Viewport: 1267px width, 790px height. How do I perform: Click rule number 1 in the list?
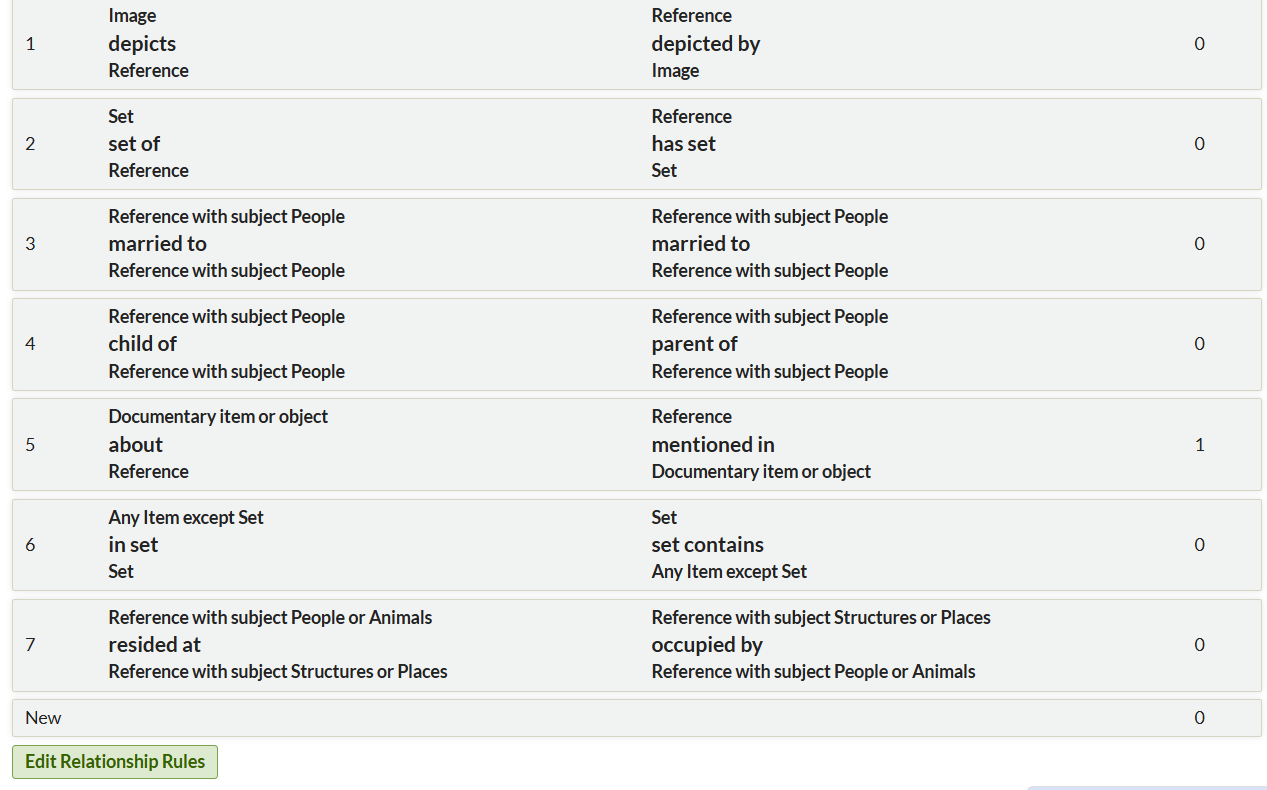coord(30,44)
